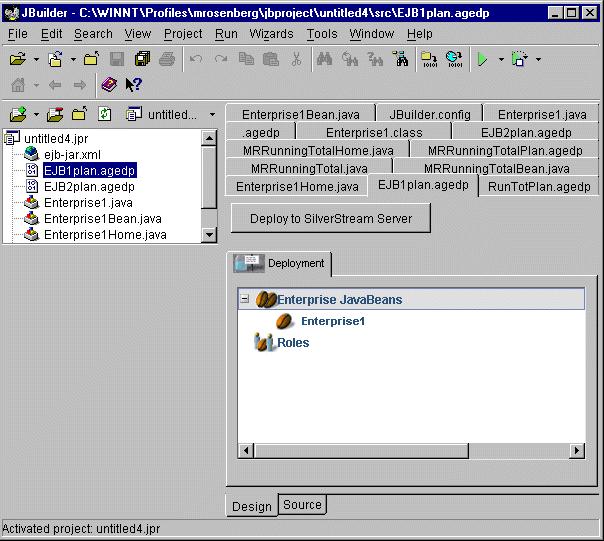Viewport: 604px width, 541px height.
Task: Open dropdown arrow beside Reopen icon
Action: (x=73, y=59)
